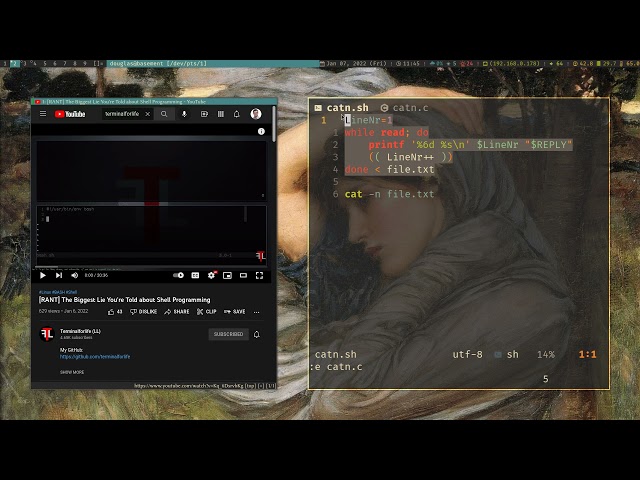
Task: Open the more actions ellipsis under the video
Action: pyautogui.click(x=256, y=312)
